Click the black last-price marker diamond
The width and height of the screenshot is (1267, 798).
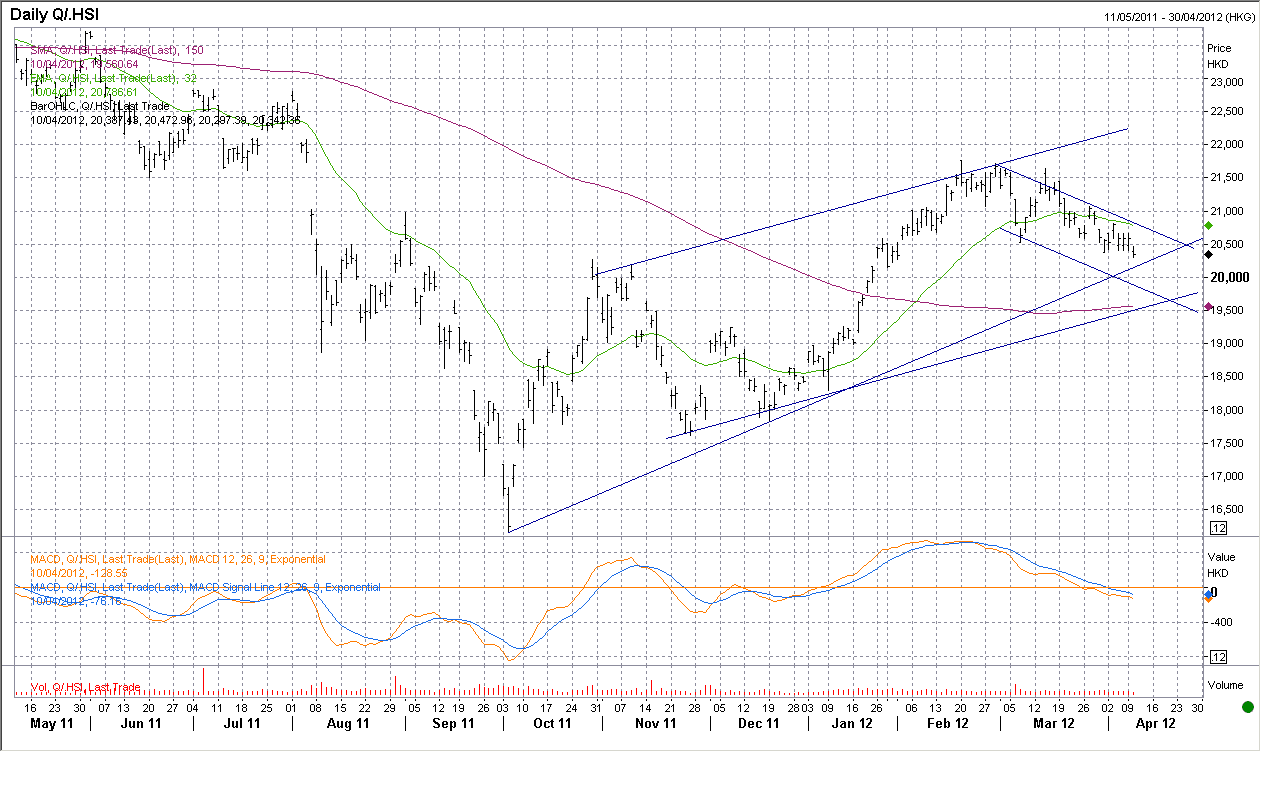[x=1208, y=255]
